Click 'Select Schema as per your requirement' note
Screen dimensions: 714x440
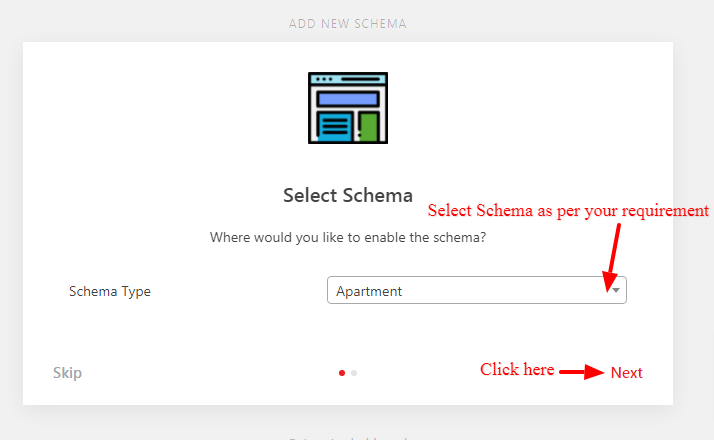click(568, 211)
